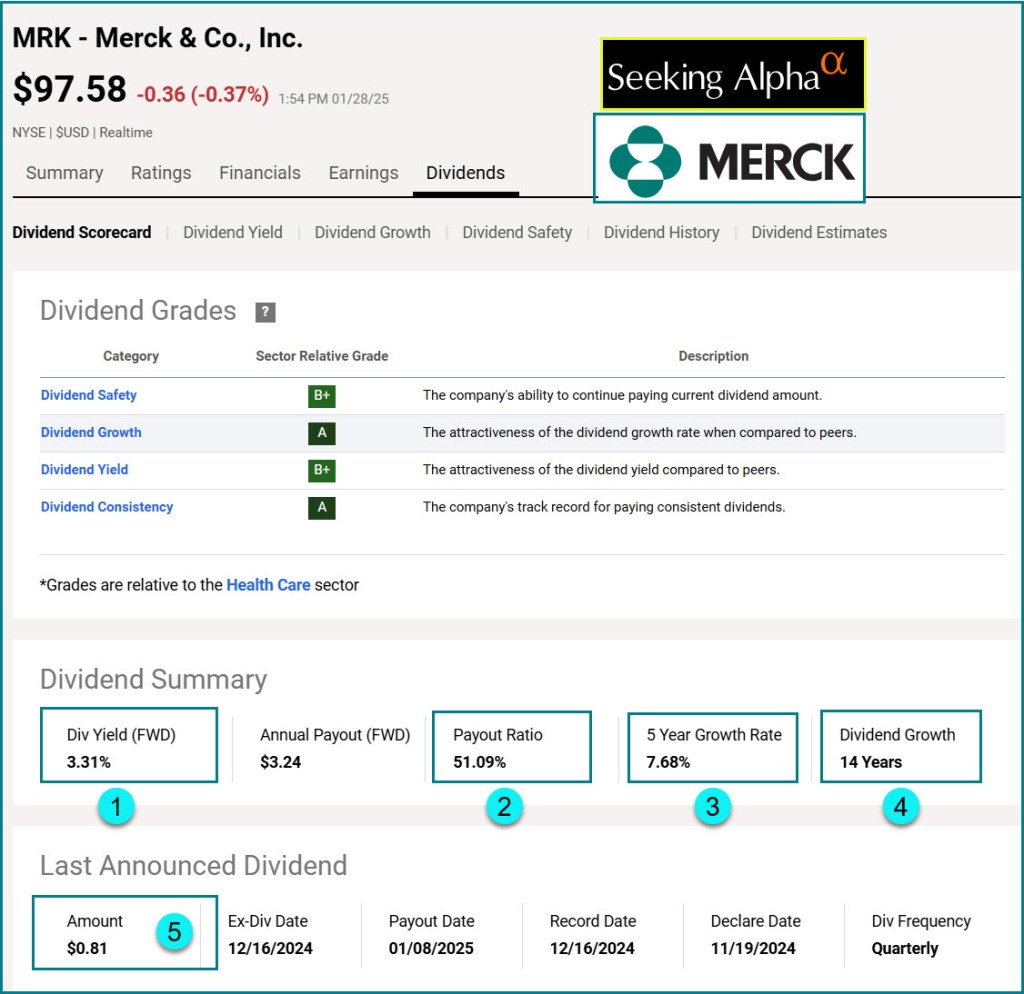Click the Dividend Grades help question-mark icon
Viewport: 1024px width, 994px height.
click(x=265, y=312)
